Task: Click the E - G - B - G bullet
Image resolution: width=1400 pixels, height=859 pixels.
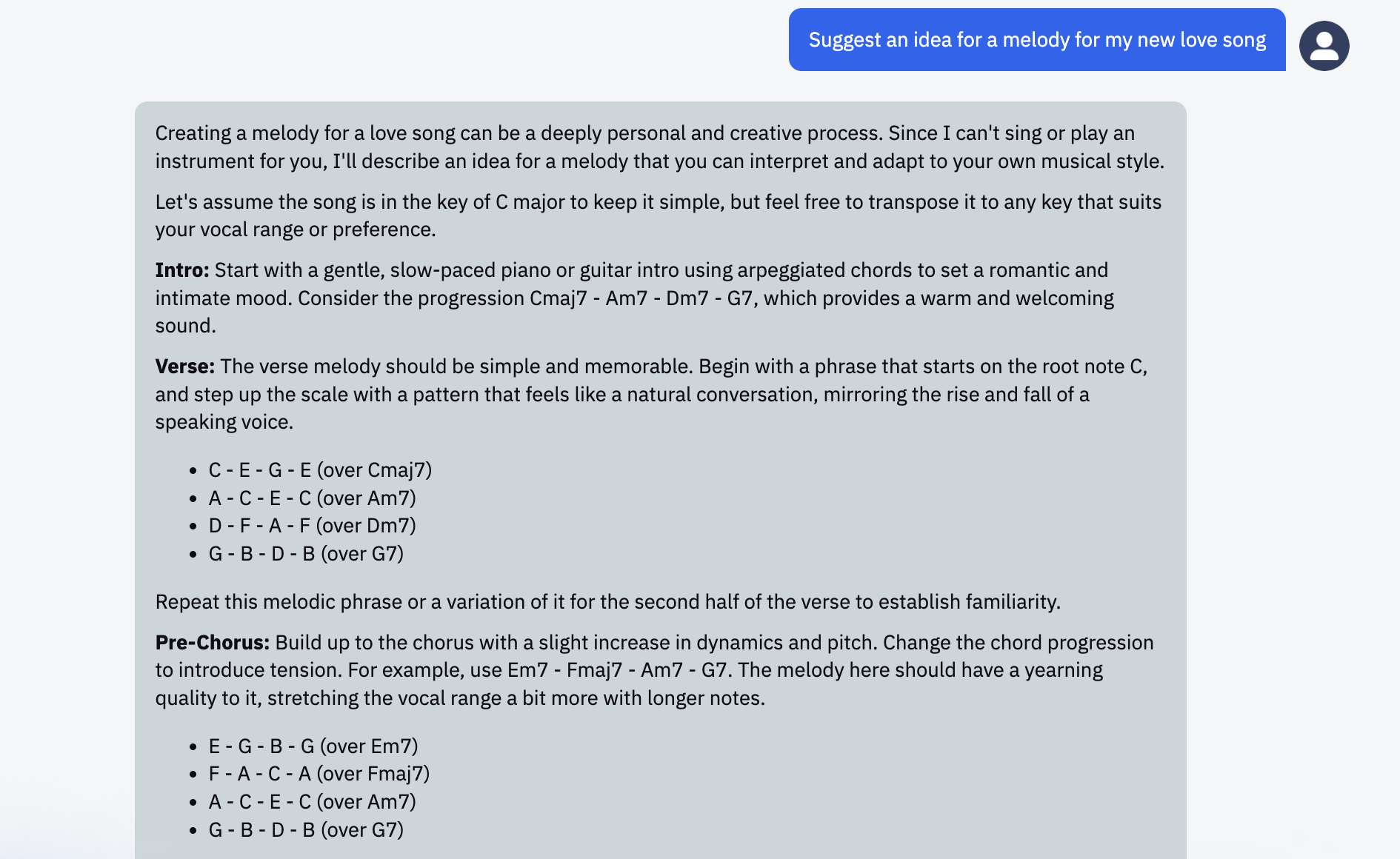Action: tap(313, 746)
